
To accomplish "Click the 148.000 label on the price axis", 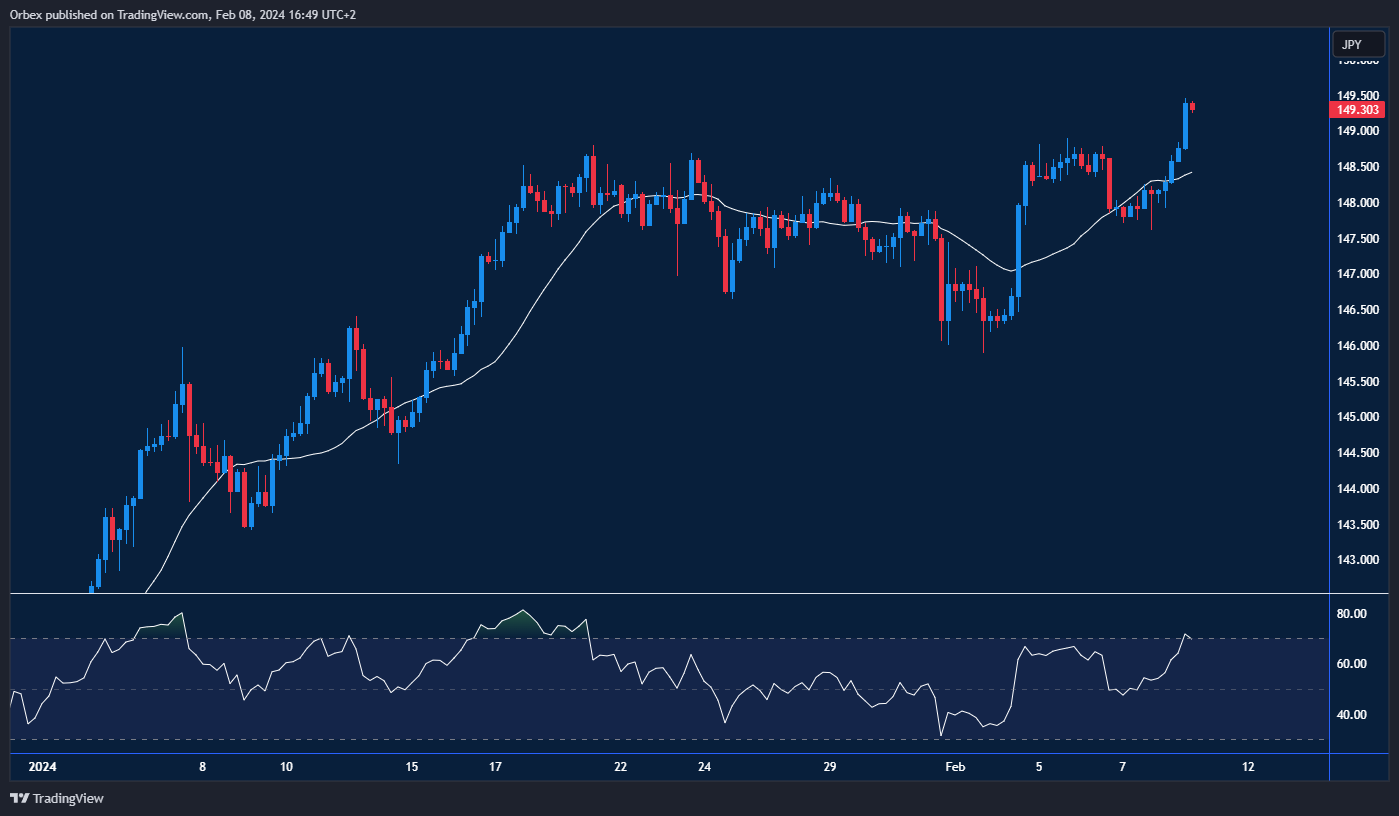I will click(x=1358, y=203).
